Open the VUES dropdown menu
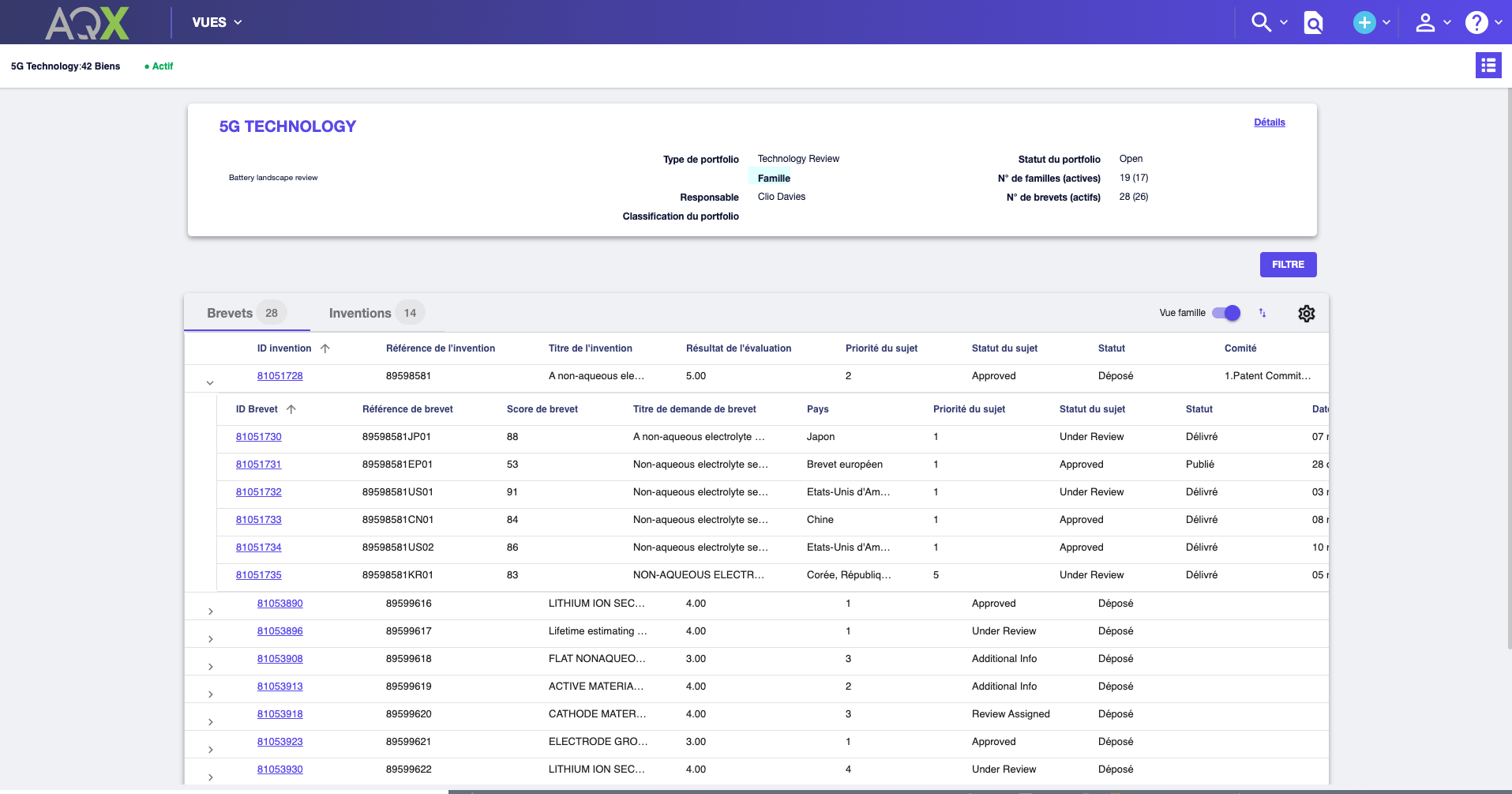The width and height of the screenshot is (1512, 794). click(216, 22)
